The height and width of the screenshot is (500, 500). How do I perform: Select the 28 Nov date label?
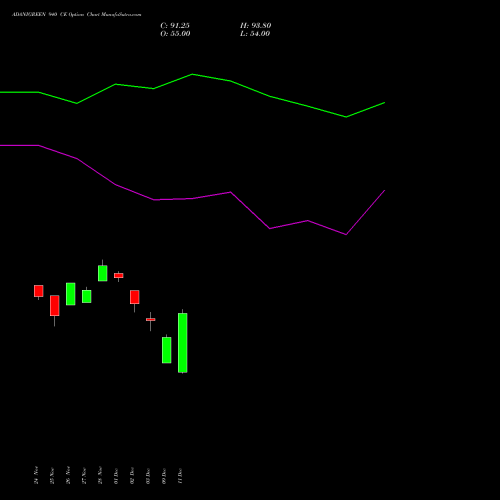[x=100, y=475]
